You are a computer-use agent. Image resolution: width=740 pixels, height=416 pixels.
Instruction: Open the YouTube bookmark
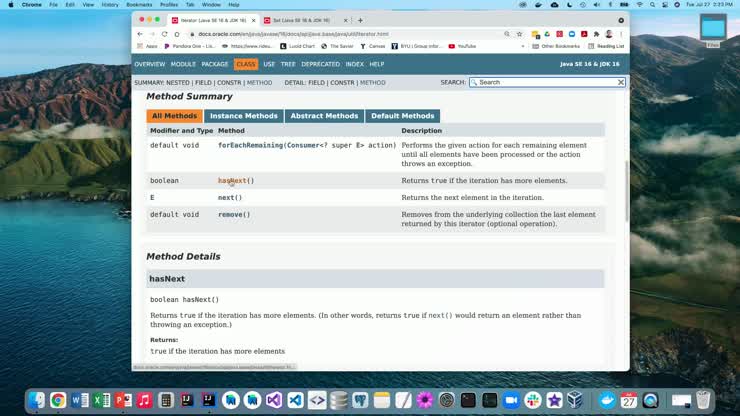[462, 46]
